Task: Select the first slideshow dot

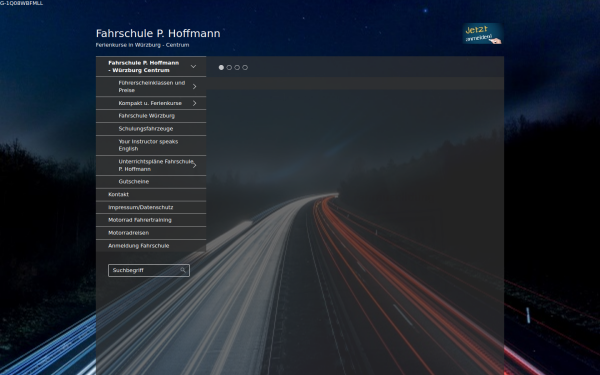Action: pos(221,67)
